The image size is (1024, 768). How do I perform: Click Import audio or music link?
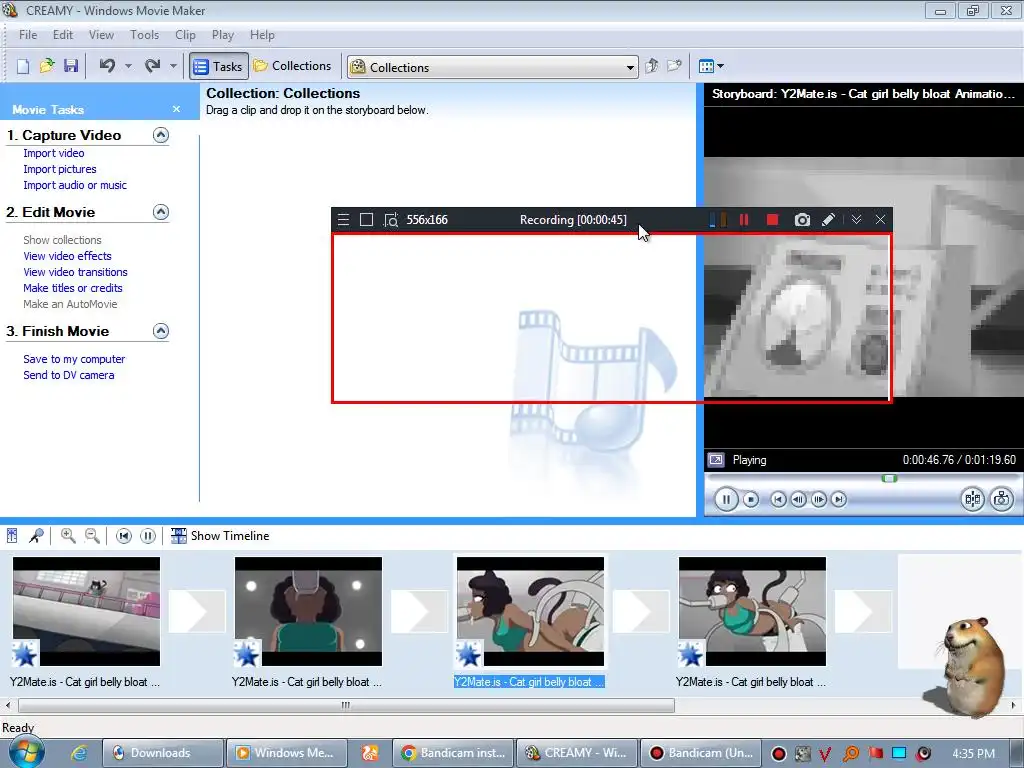75,185
